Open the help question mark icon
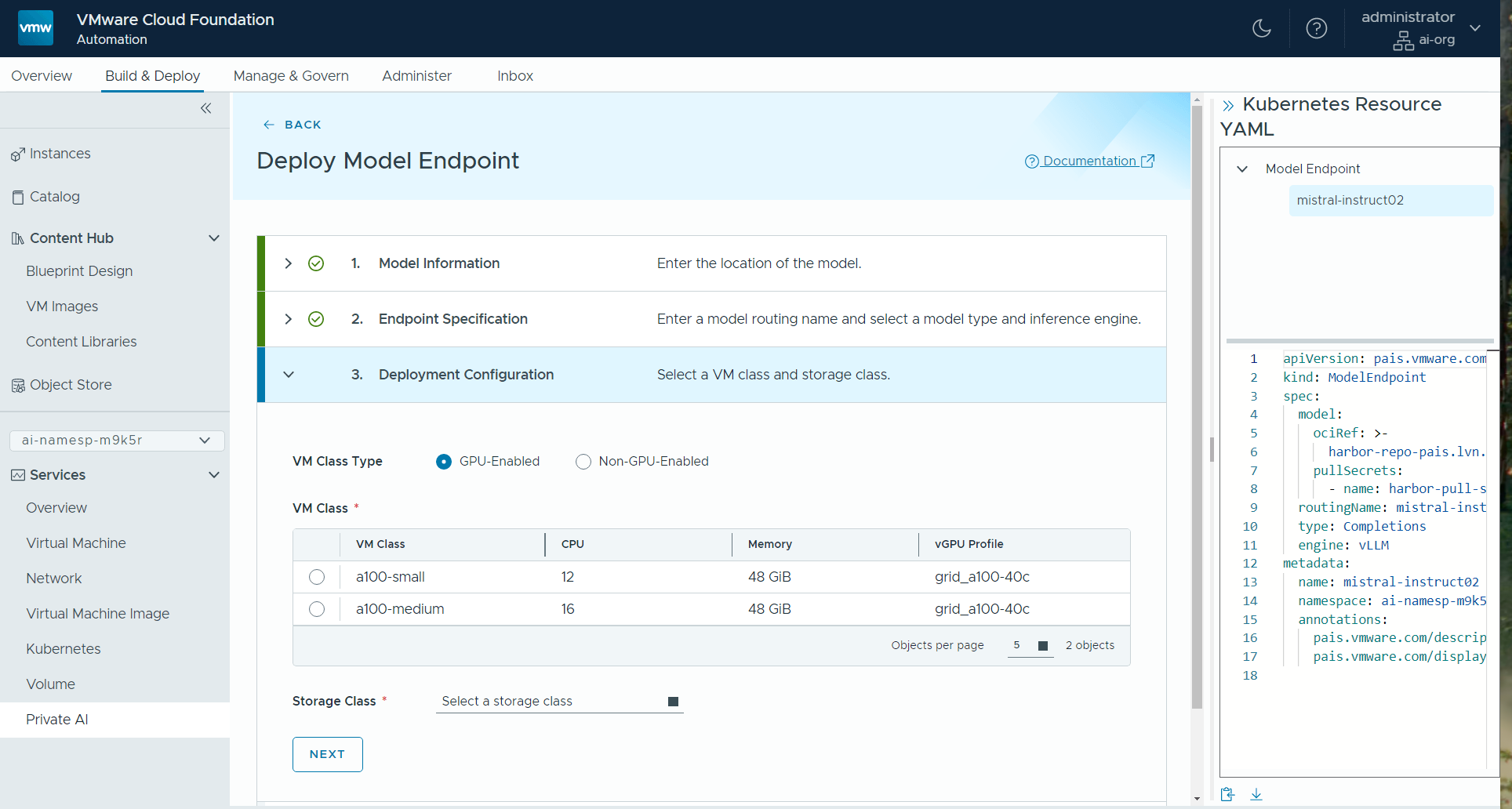1512x809 pixels. (1316, 29)
